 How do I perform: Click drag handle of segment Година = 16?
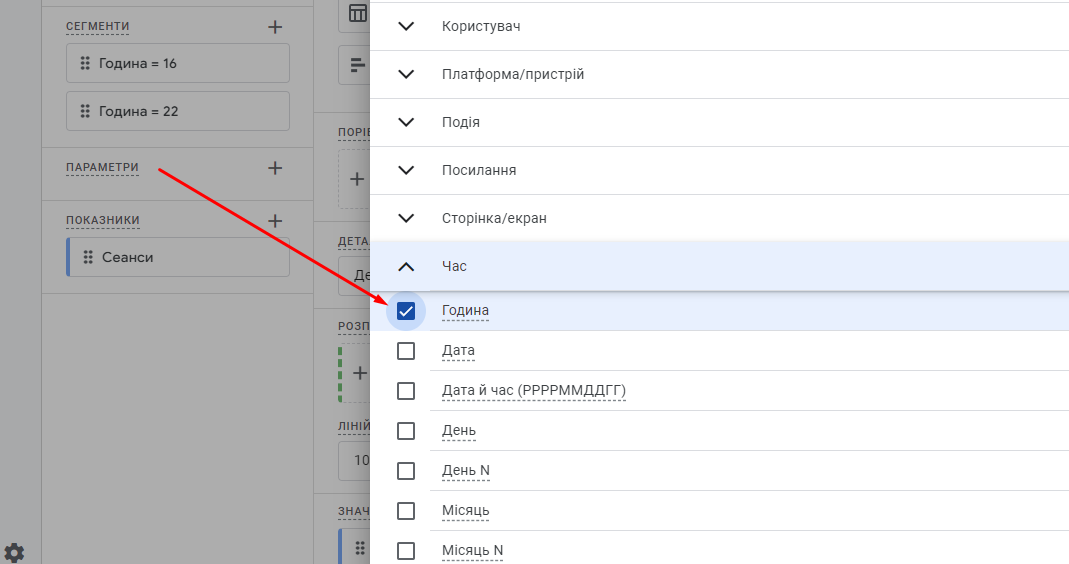click(x=85, y=63)
